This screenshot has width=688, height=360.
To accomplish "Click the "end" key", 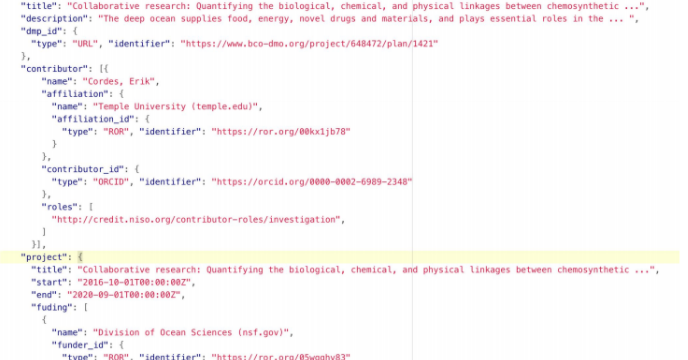I will (43, 295).
